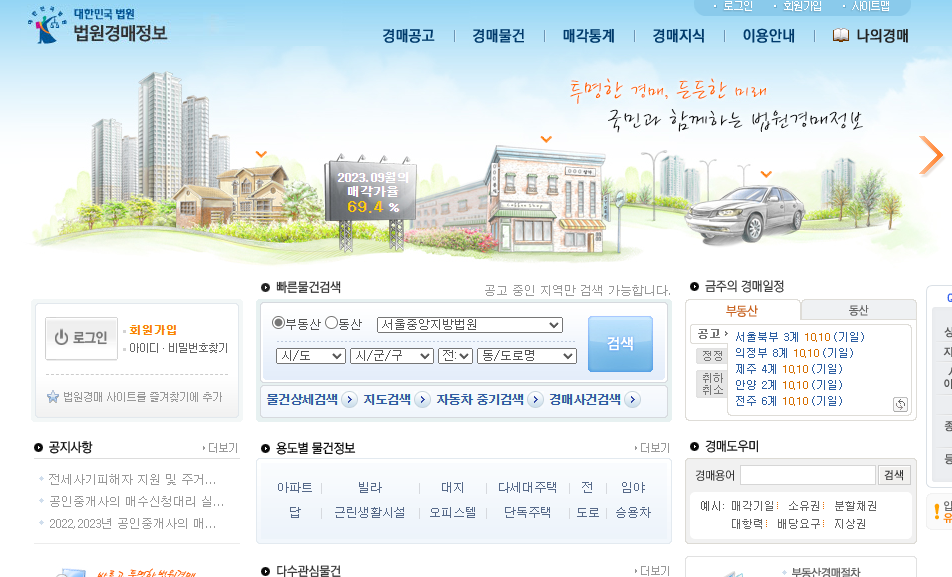This screenshot has height=577, width=952.
Task: Click 근린생활시설 property type link
Action: (x=370, y=512)
